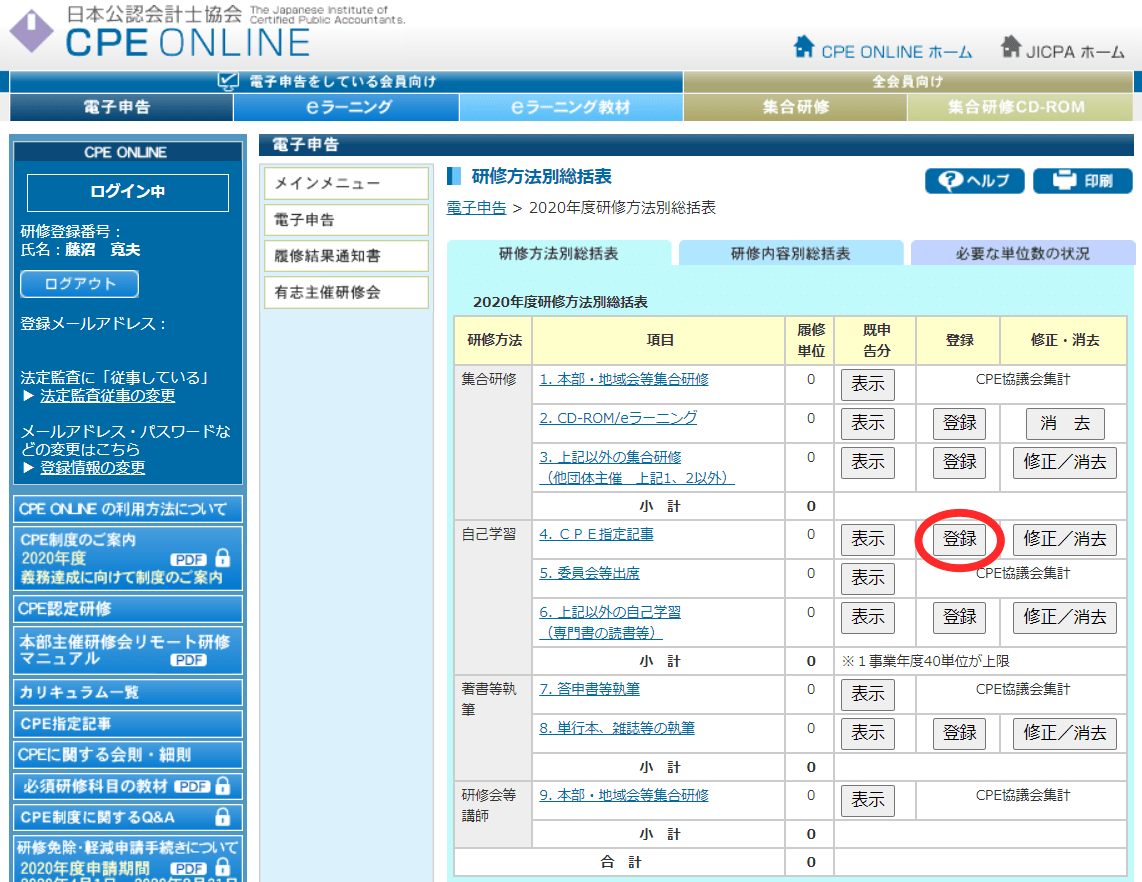Open 4. CPE指定記事 link
Screen dimensions: 1142x882
596,535
